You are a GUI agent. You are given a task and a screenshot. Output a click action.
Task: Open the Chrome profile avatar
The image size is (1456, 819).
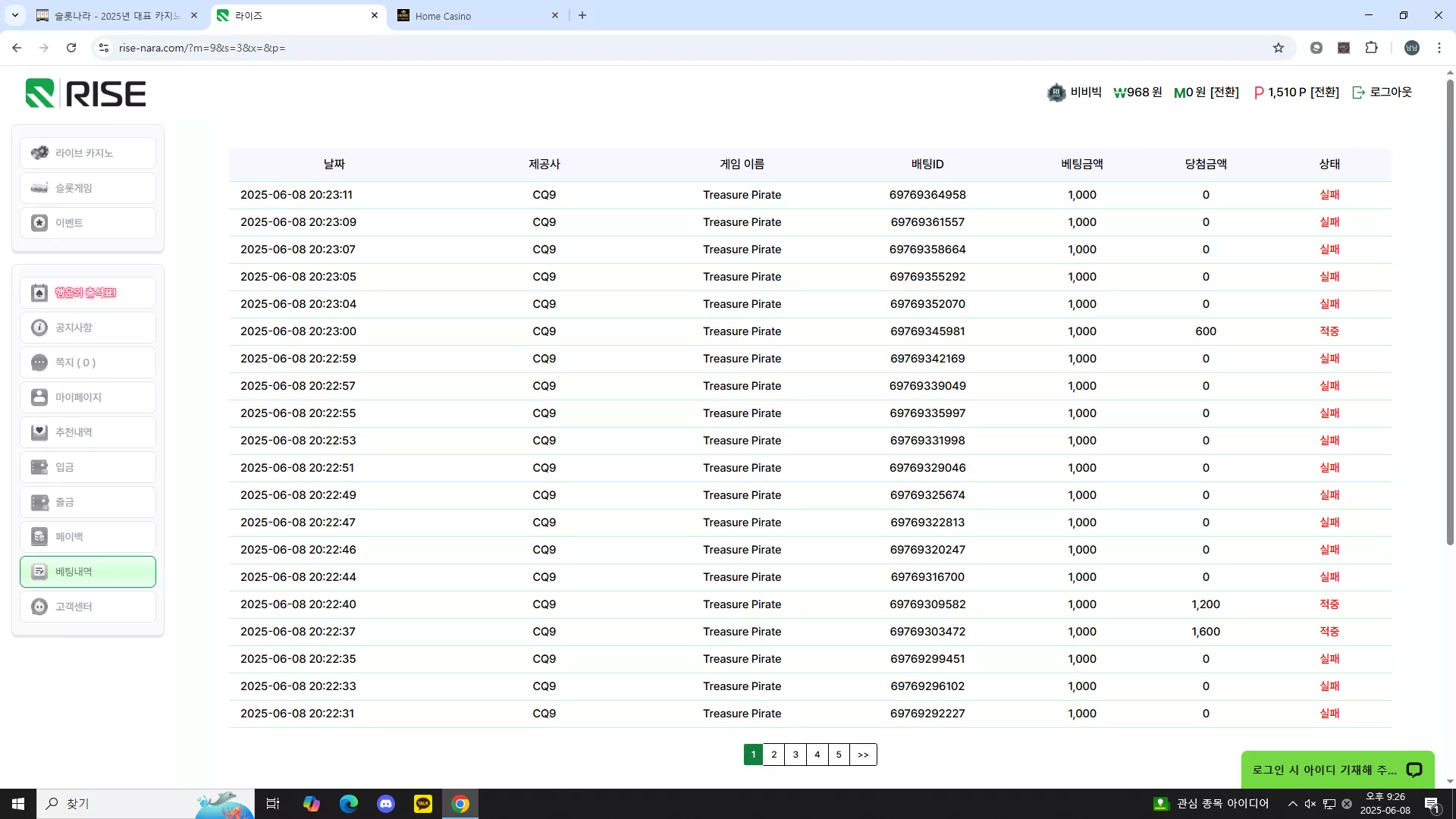tap(1411, 48)
